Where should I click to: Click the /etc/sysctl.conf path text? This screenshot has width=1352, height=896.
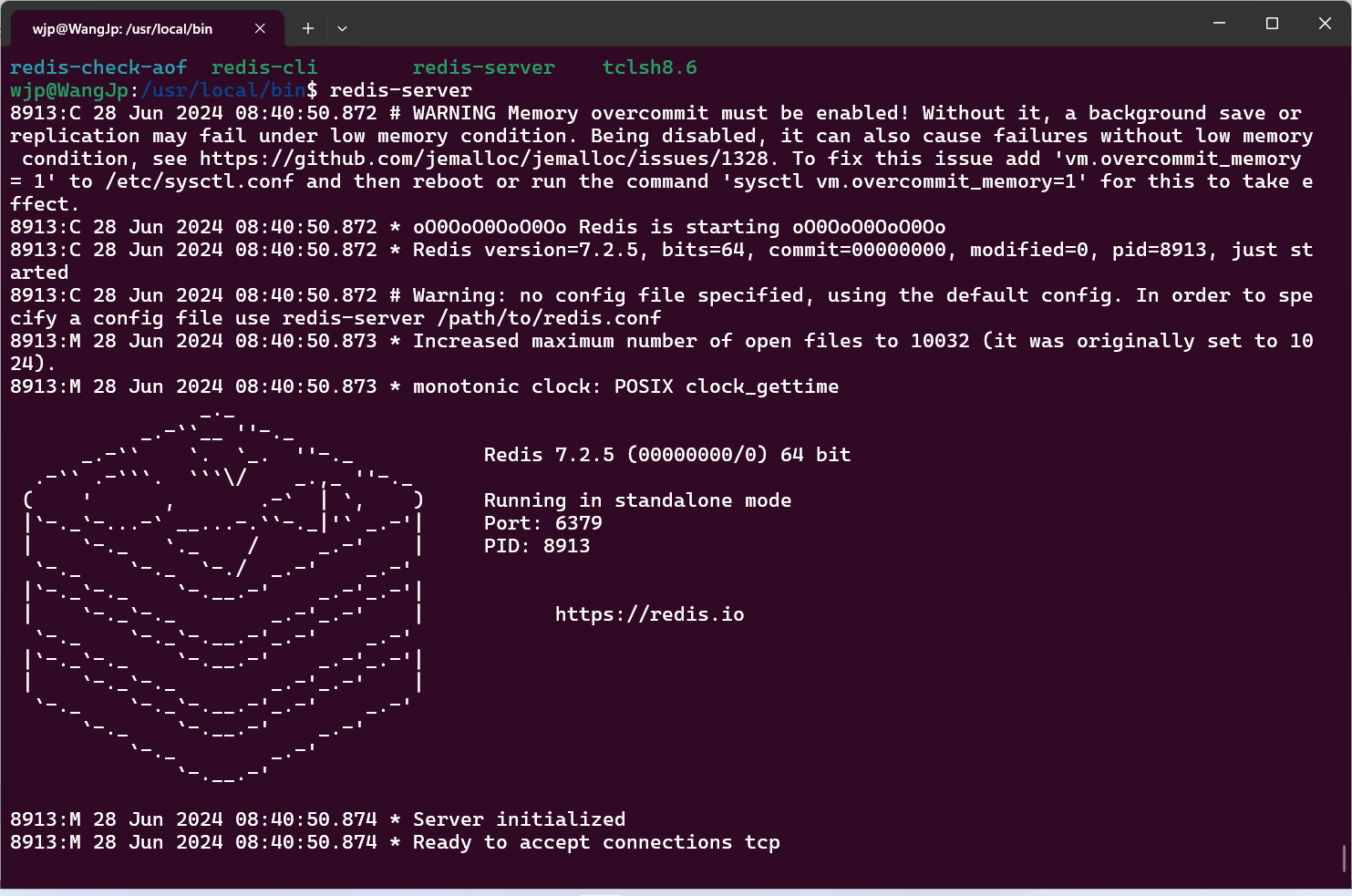click(200, 181)
